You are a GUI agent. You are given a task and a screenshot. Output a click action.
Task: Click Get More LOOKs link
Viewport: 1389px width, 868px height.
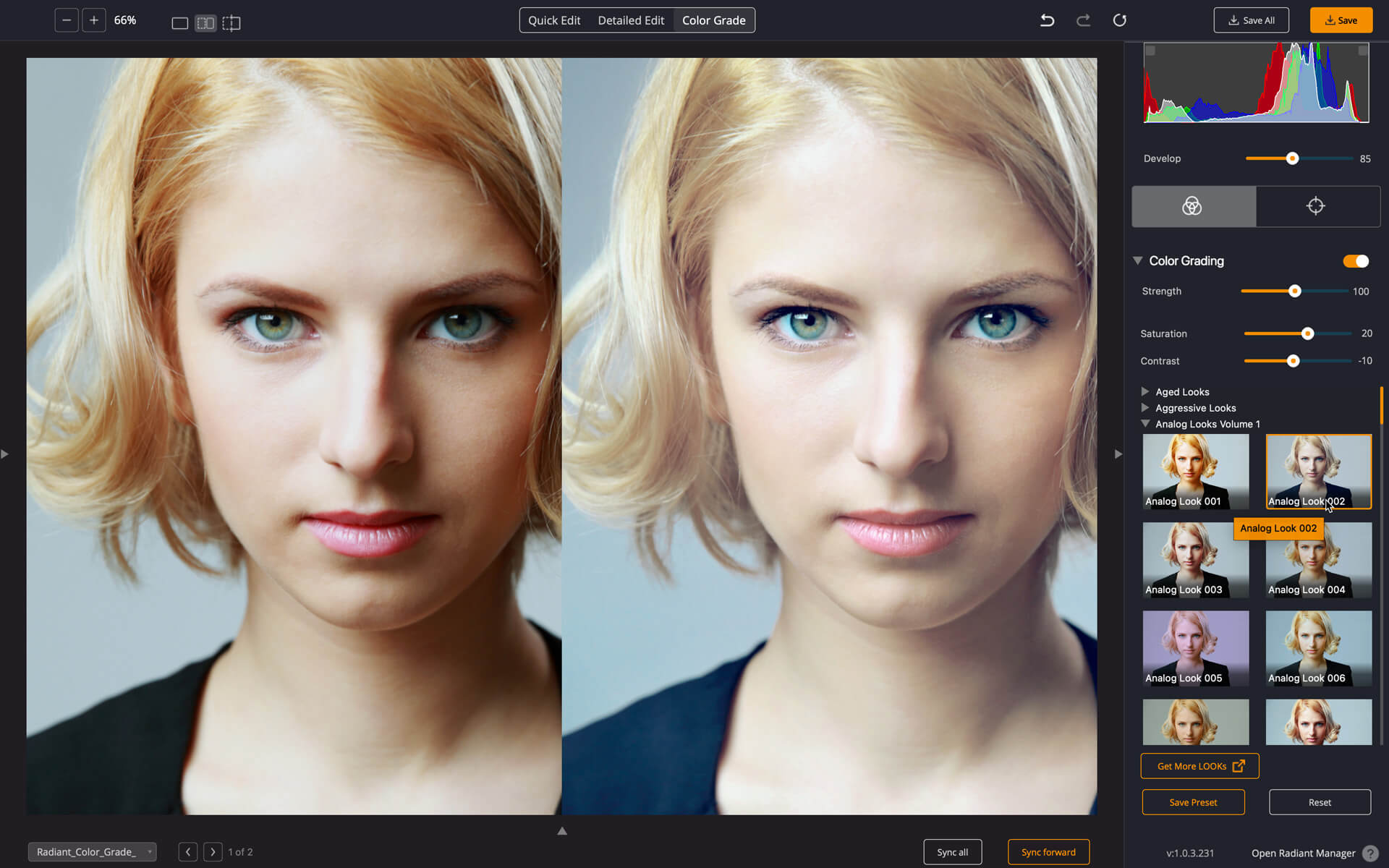(1199, 766)
